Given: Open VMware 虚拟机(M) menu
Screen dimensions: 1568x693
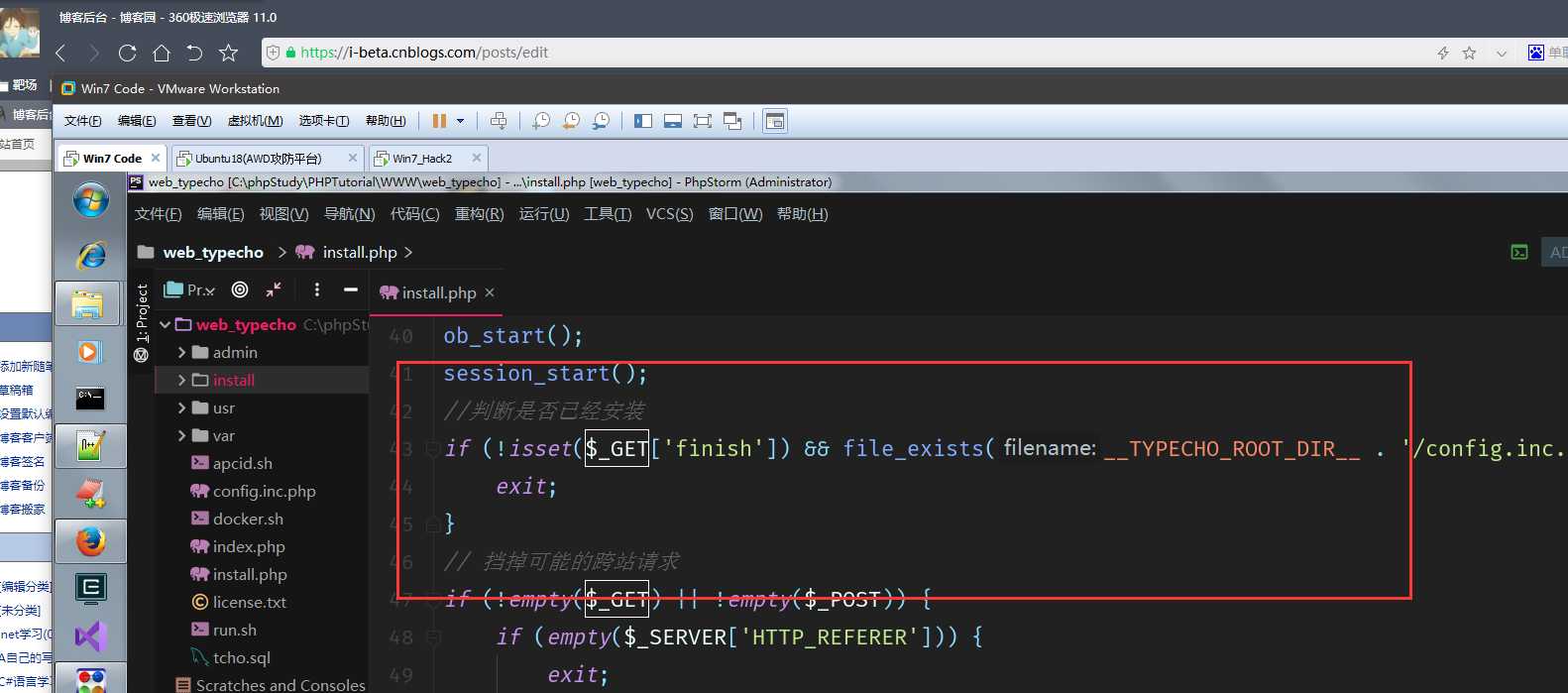Looking at the screenshot, I should 255,121.
